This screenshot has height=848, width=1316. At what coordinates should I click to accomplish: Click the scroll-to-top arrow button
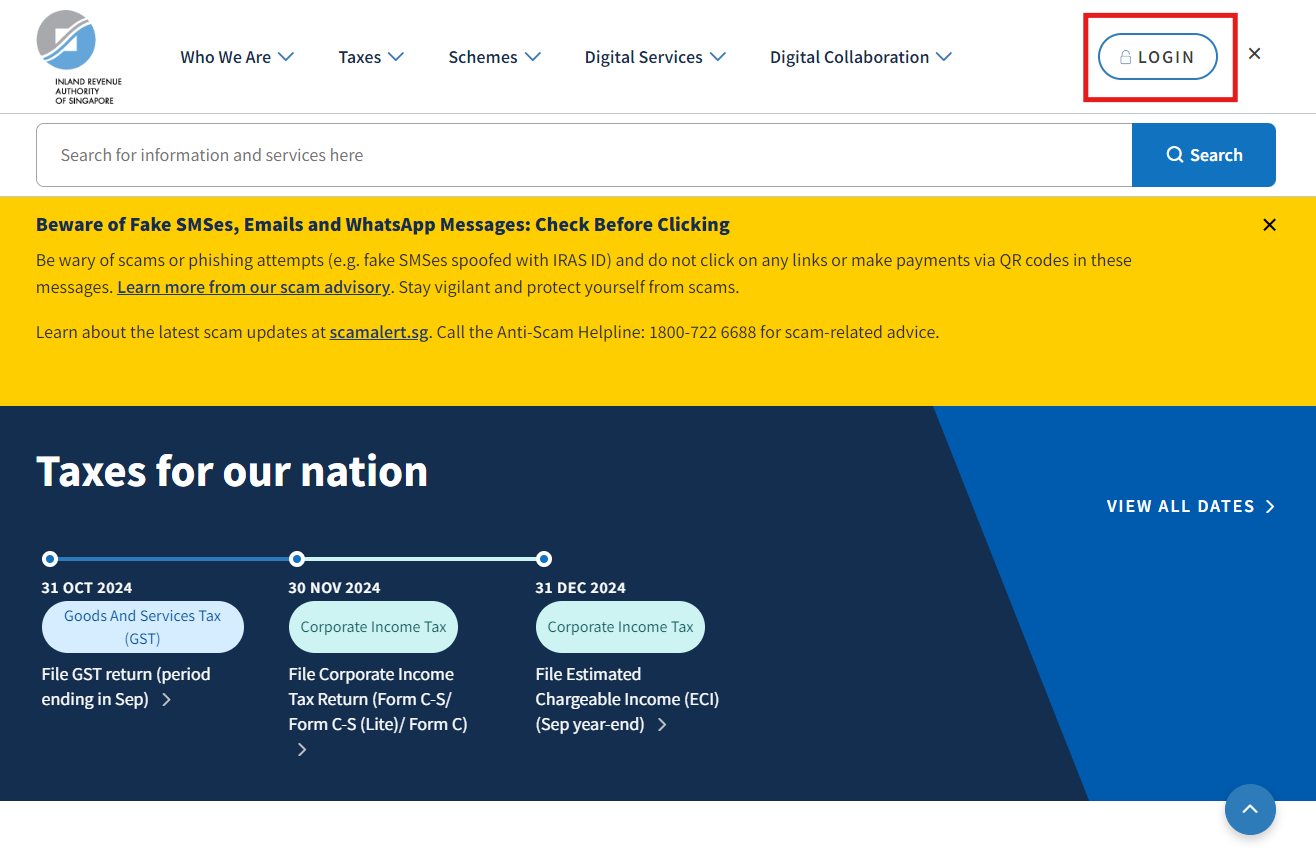[1250, 809]
